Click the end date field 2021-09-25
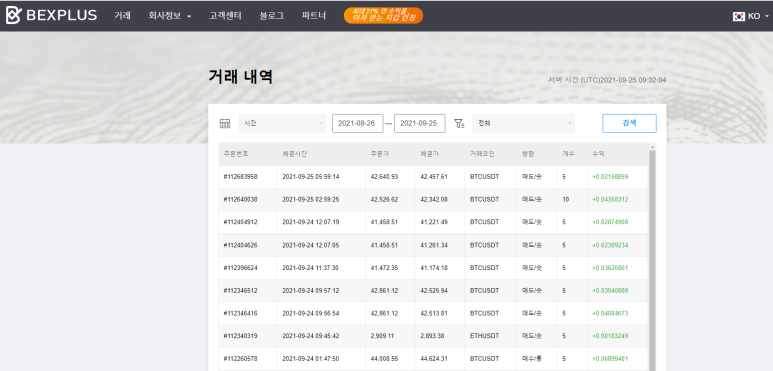773x371 pixels. 420,124
